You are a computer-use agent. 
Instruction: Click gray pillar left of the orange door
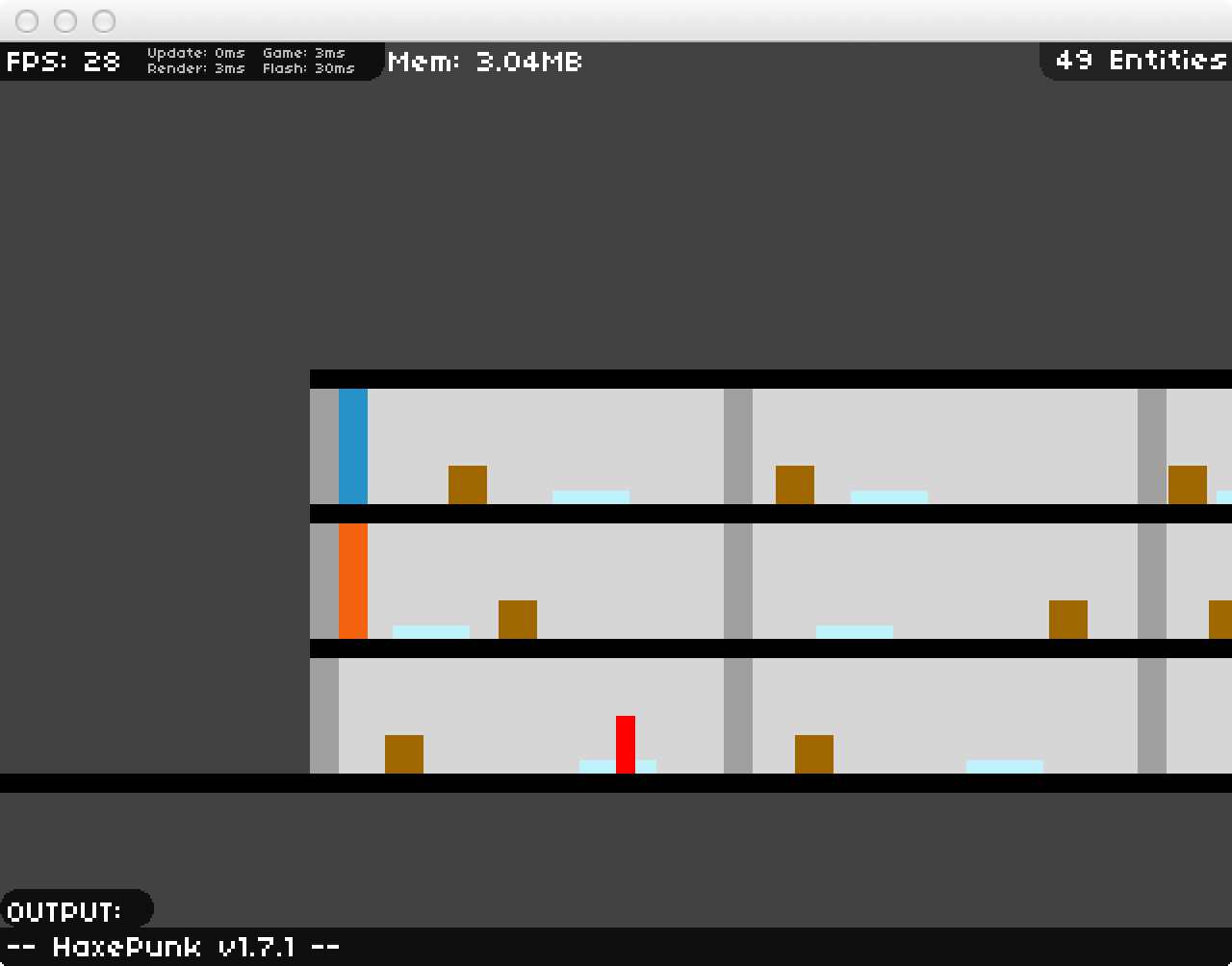(324, 581)
